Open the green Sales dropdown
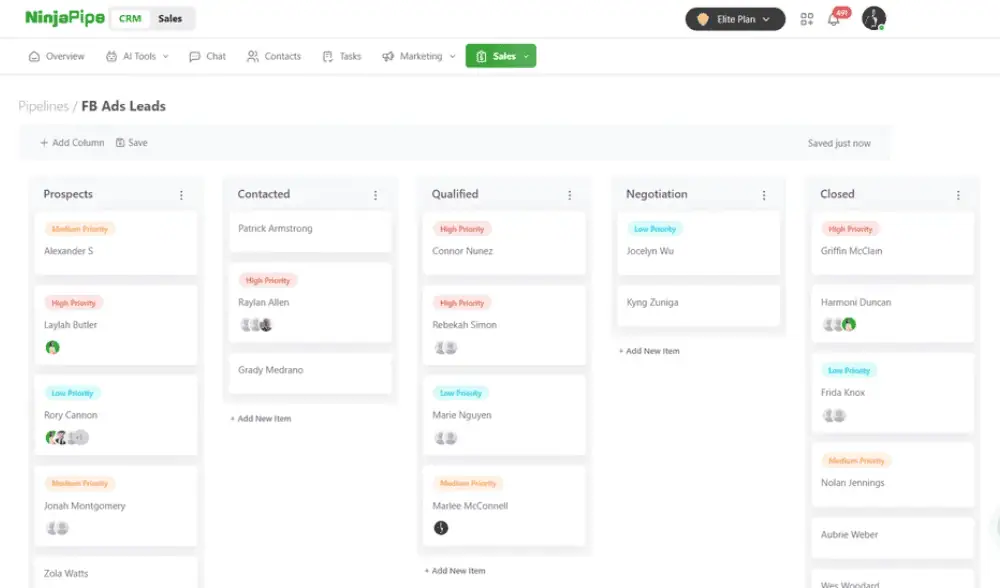Image resolution: width=1000 pixels, height=588 pixels. coord(501,57)
